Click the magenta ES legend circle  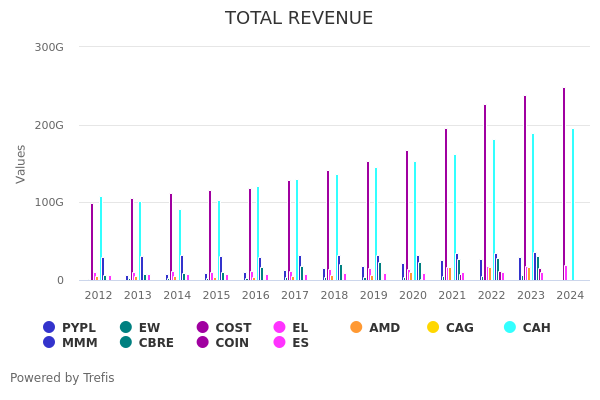click(x=280, y=343)
